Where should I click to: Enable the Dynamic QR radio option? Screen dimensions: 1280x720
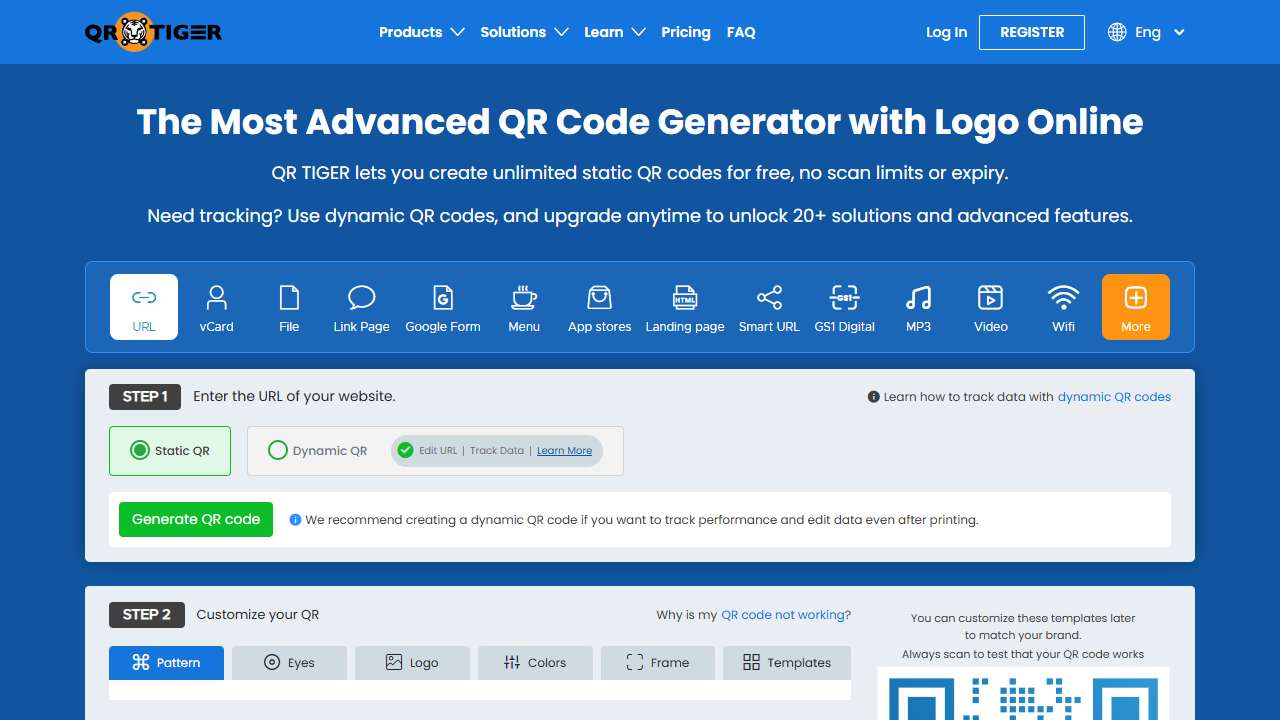[x=278, y=451]
